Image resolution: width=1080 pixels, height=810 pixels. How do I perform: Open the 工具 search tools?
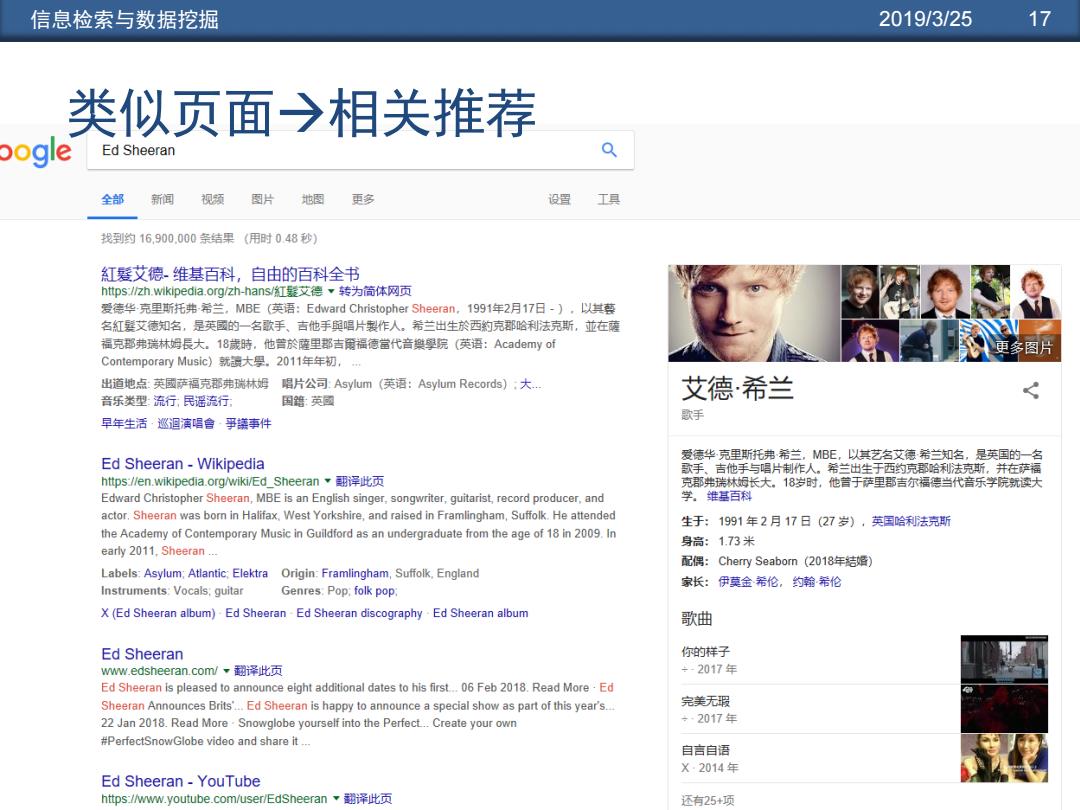pos(608,199)
